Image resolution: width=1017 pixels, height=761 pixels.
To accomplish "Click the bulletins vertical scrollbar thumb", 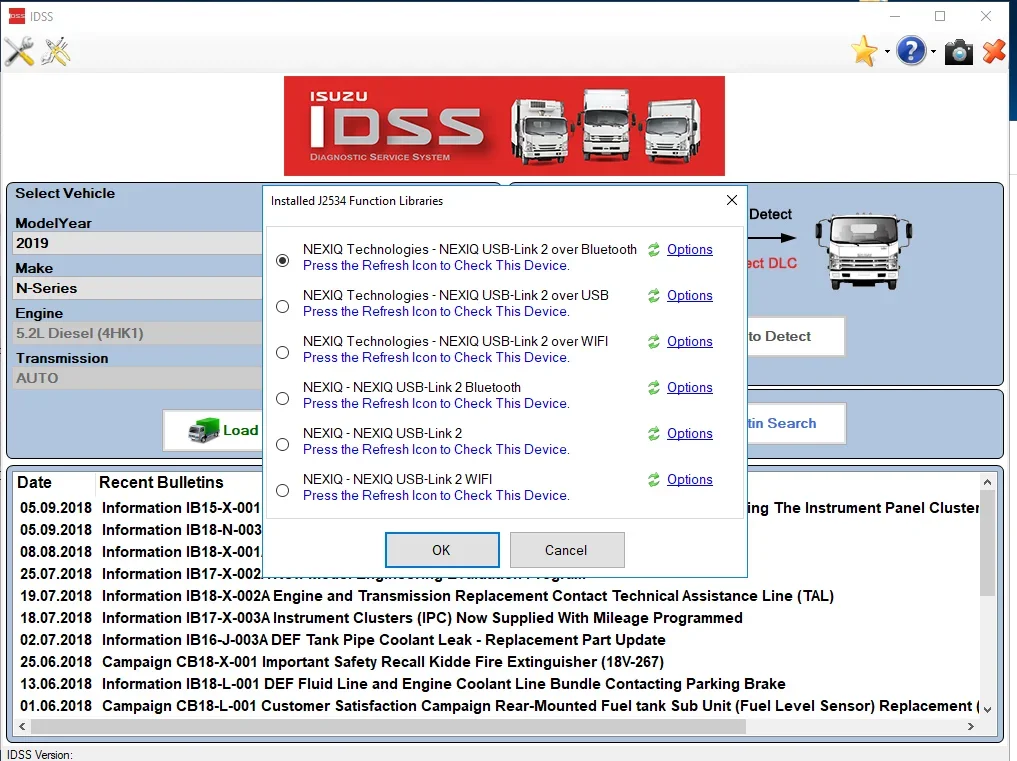I will click(x=987, y=545).
